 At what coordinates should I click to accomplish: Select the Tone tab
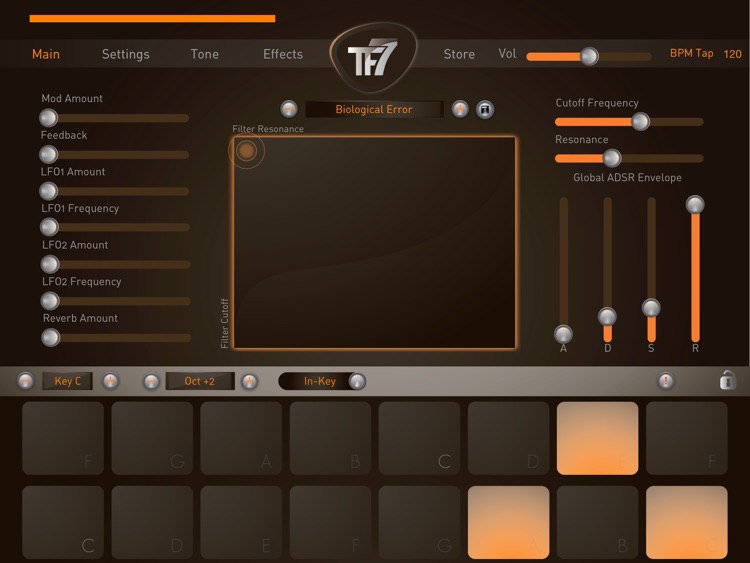tap(205, 54)
